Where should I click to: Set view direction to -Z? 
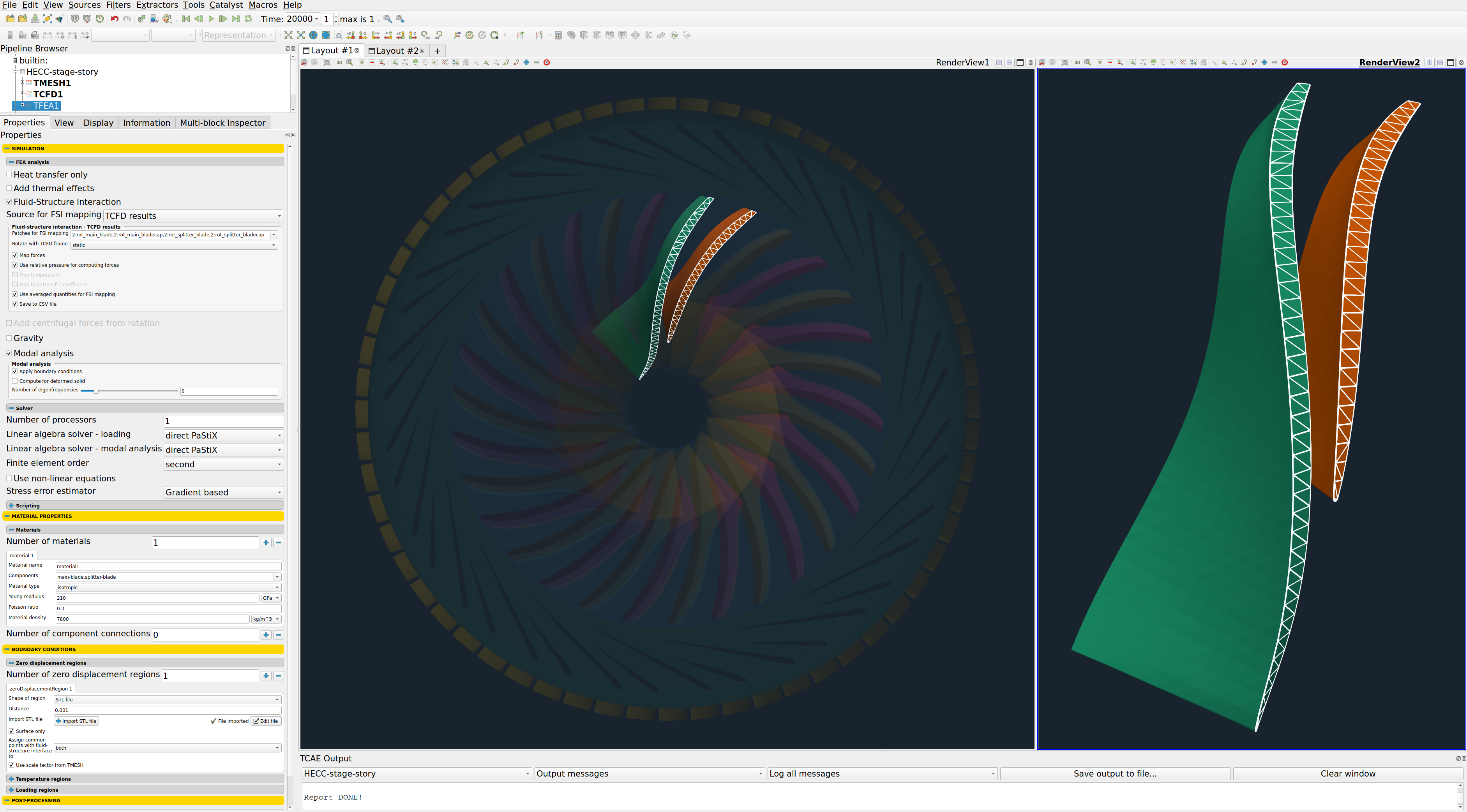pyautogui.click(x=413, y=35)
